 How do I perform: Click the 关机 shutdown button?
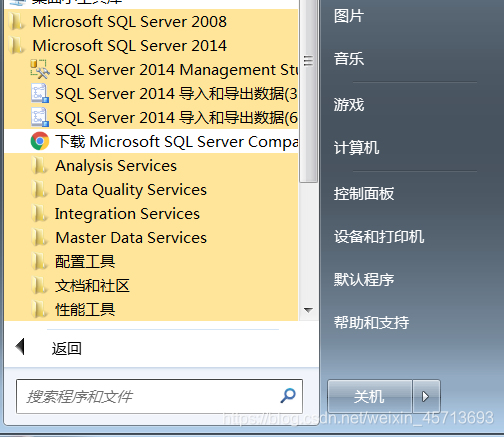370,396
